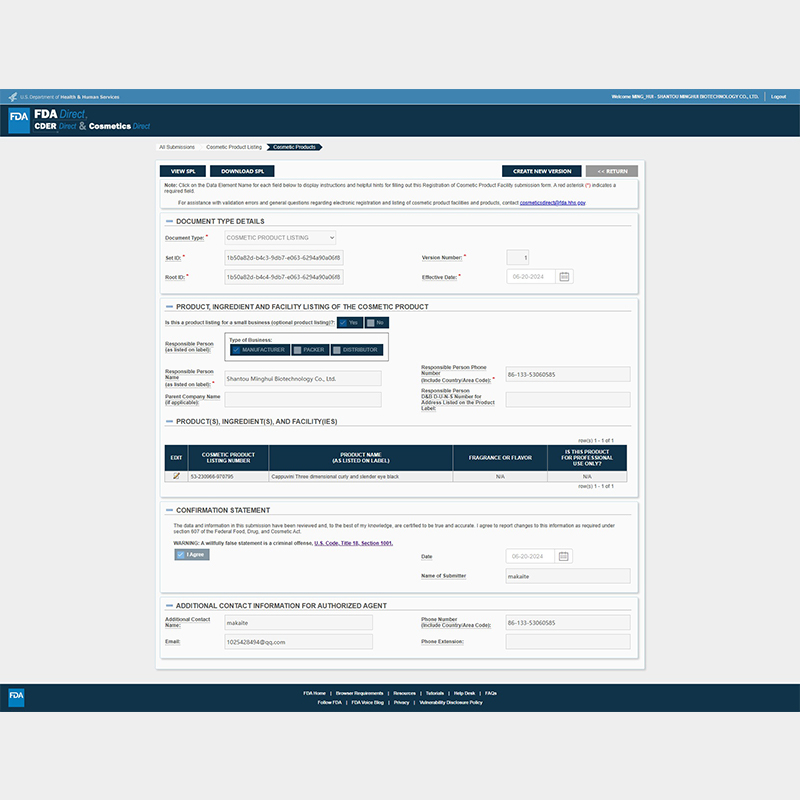Open the Document Type dropdown
Screen dimensions: 800x800
tap(280, 238)
